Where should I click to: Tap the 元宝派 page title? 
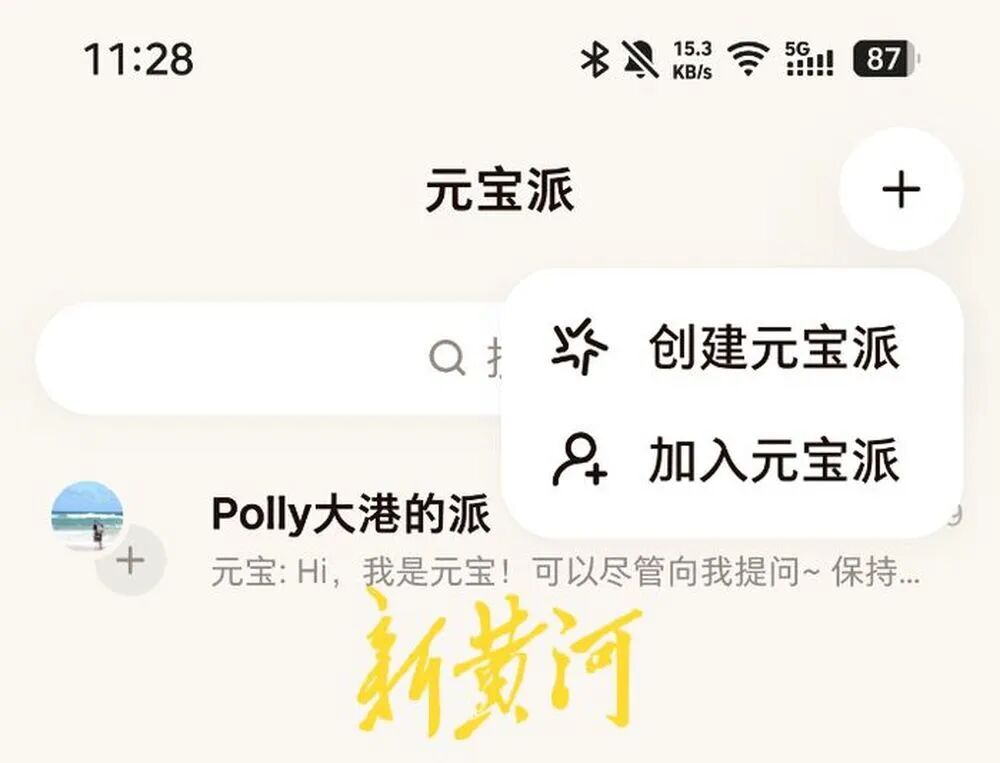click(x=500, y=190)
